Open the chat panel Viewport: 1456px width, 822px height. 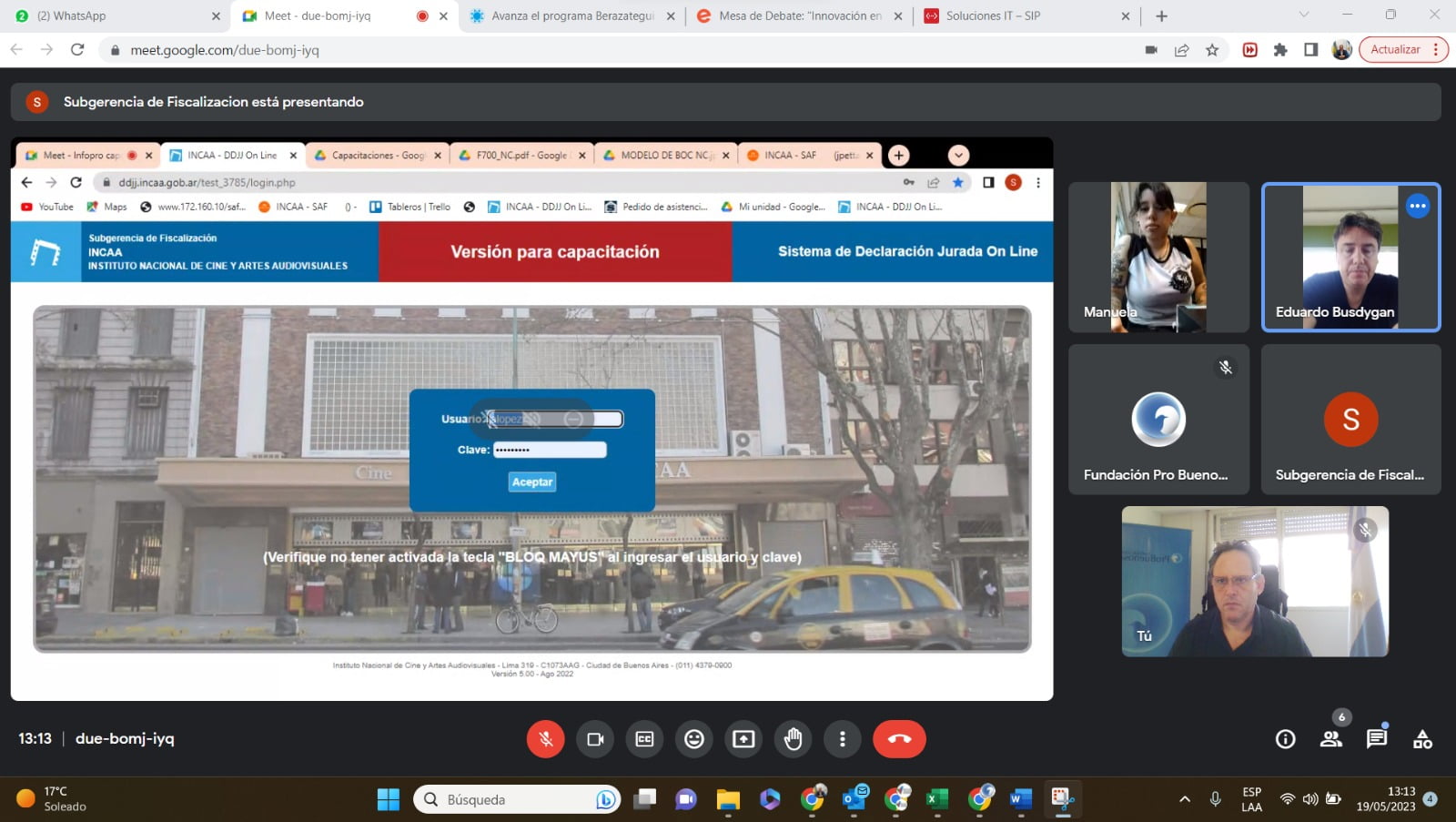pos(1376,739)
